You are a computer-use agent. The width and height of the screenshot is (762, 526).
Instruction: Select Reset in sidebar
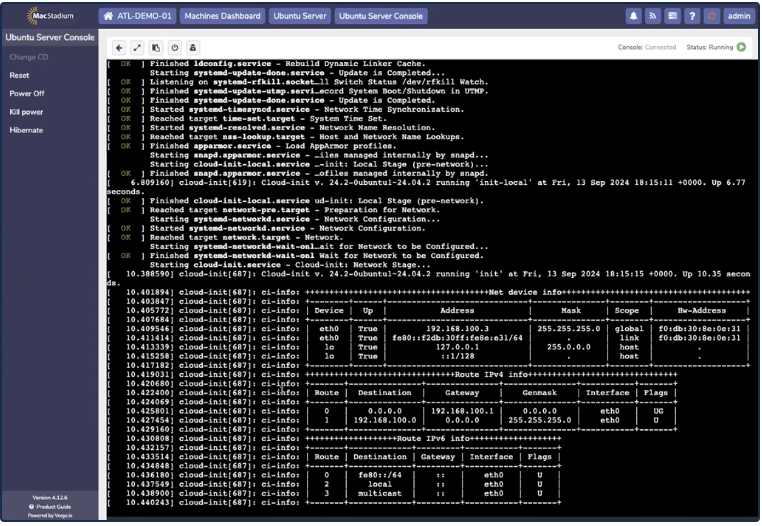[x=19, y=75]
